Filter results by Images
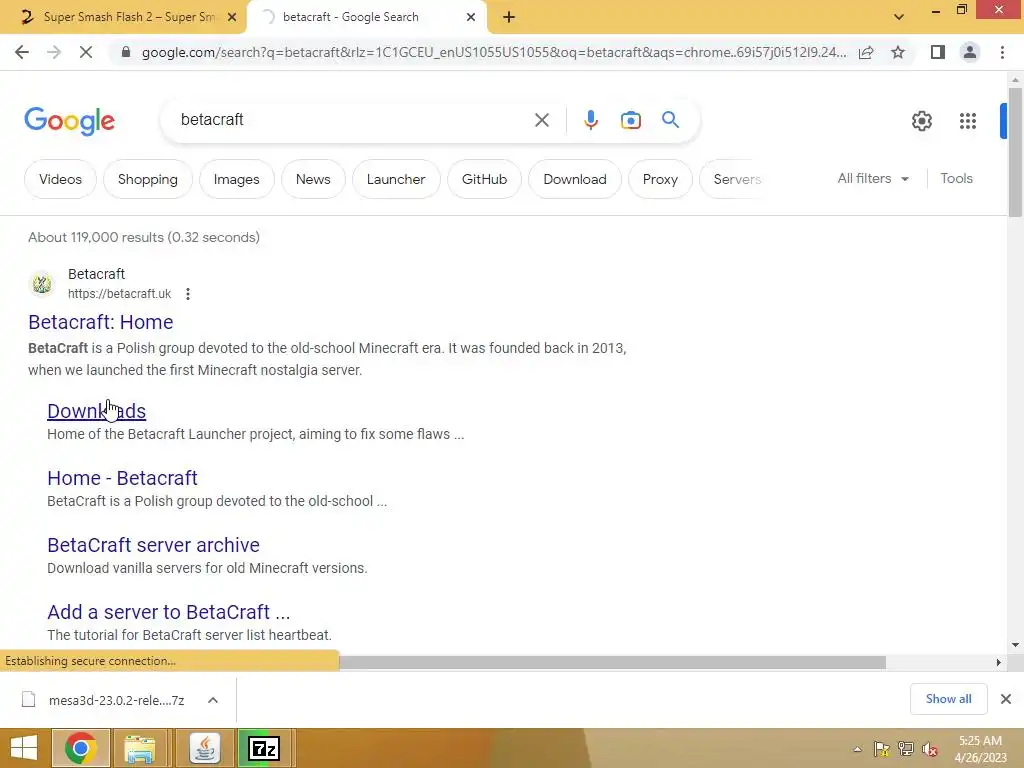This screenshot has width=1024, height=768. point(236,179)
